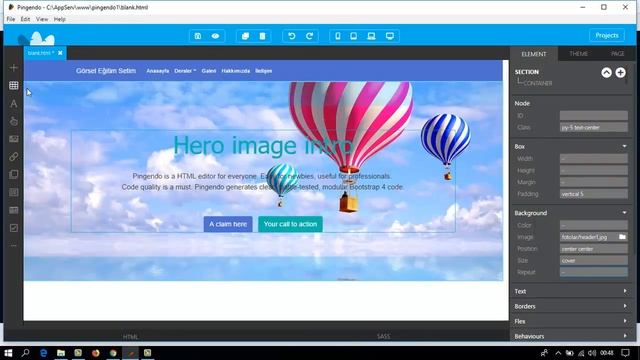This screenshot has width=640, height=360.
Task: Click the folder browse icon for Background Image
Action: click(x=622, y=237)
